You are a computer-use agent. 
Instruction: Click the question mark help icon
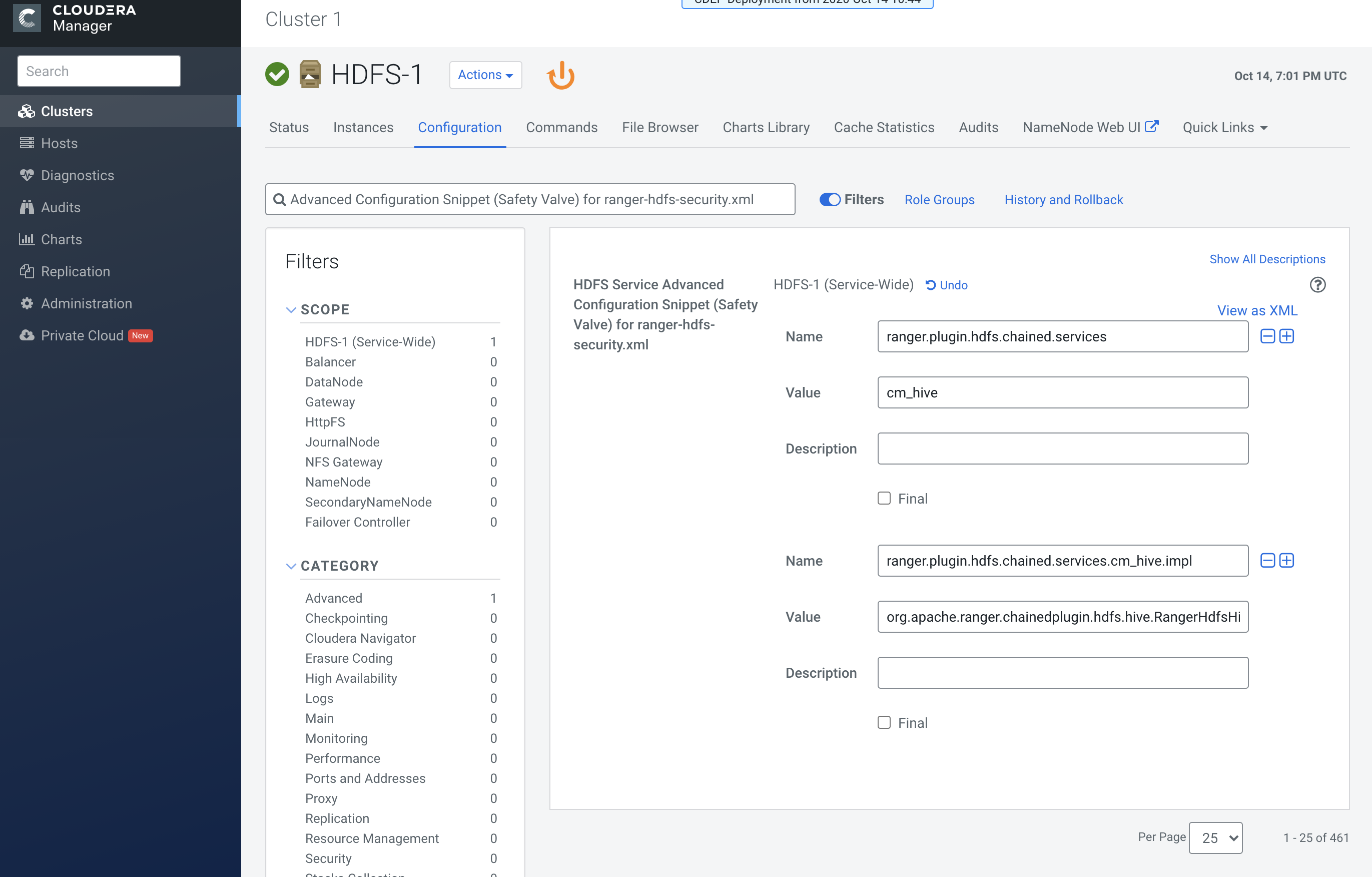(x=1317, y=284)
